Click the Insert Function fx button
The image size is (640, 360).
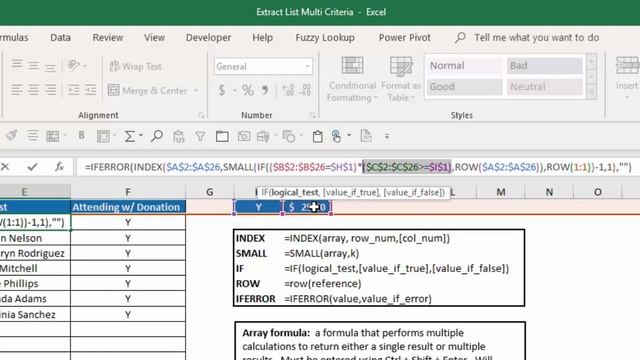pos(59,167)
